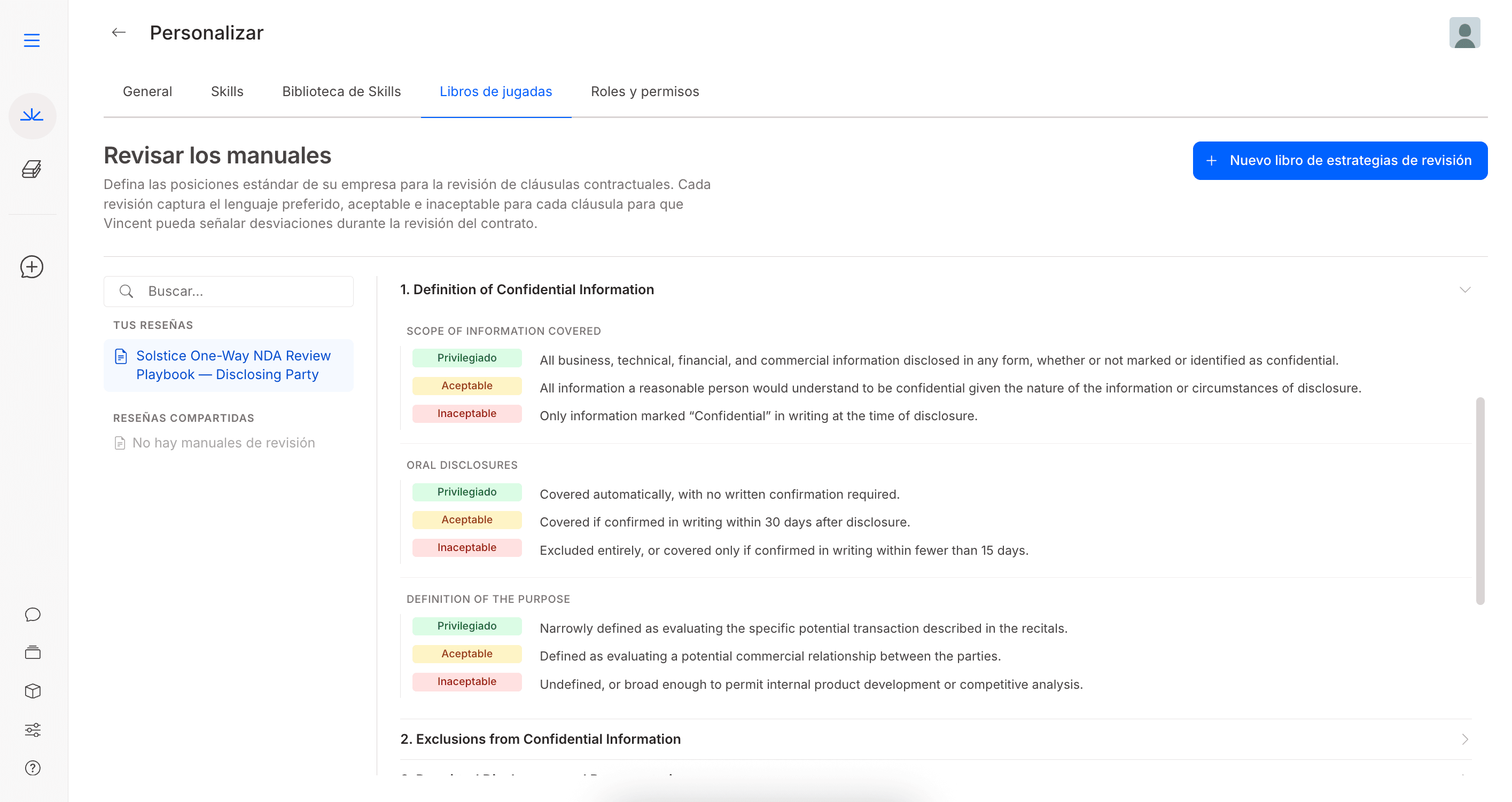Viewport: 1512px width, 802px height.
Task: Open Solstice One-Way NDA Review Playbook
Action: [x=229, y=365]
